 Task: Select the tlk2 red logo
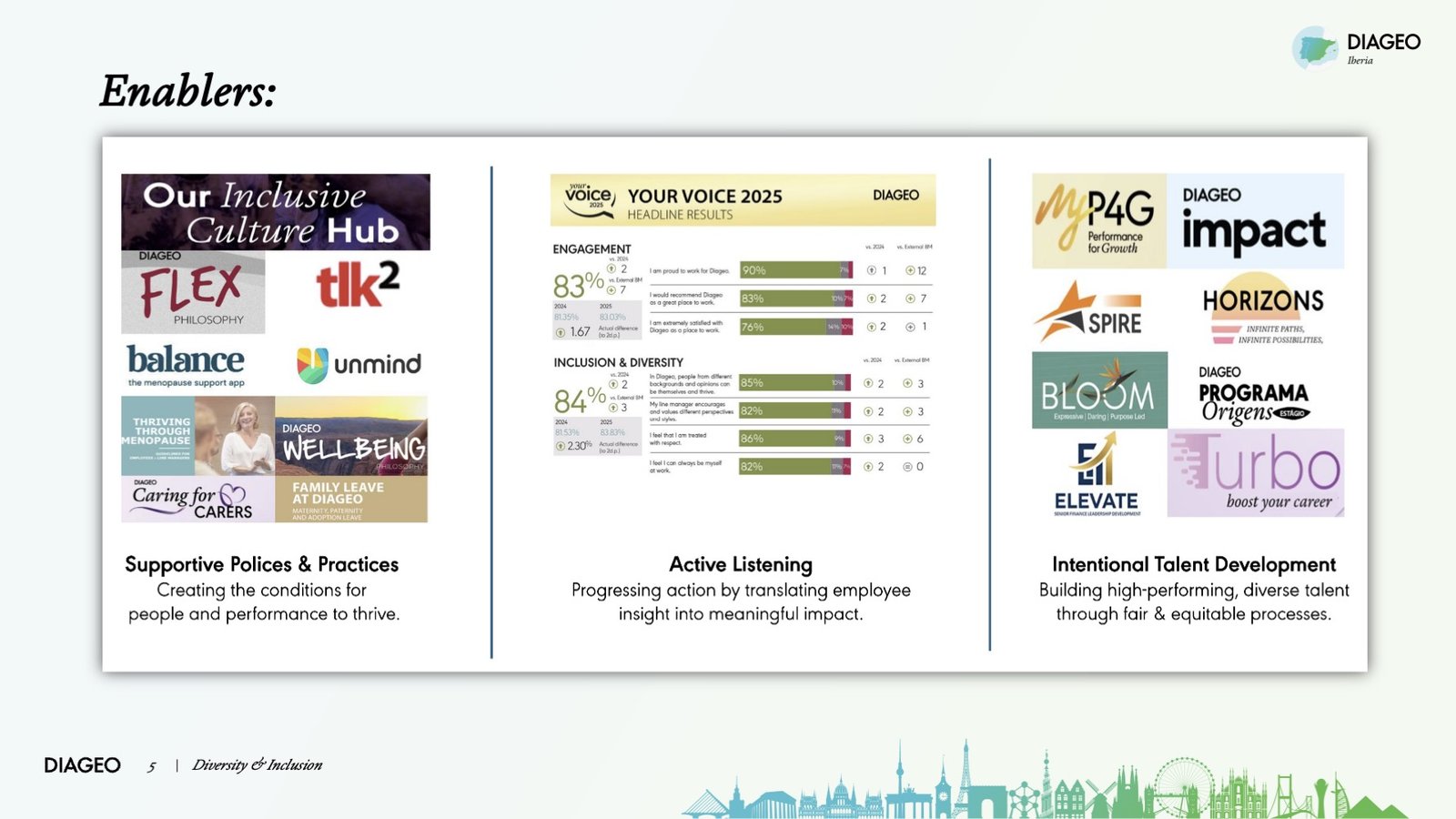coord(358,285)
